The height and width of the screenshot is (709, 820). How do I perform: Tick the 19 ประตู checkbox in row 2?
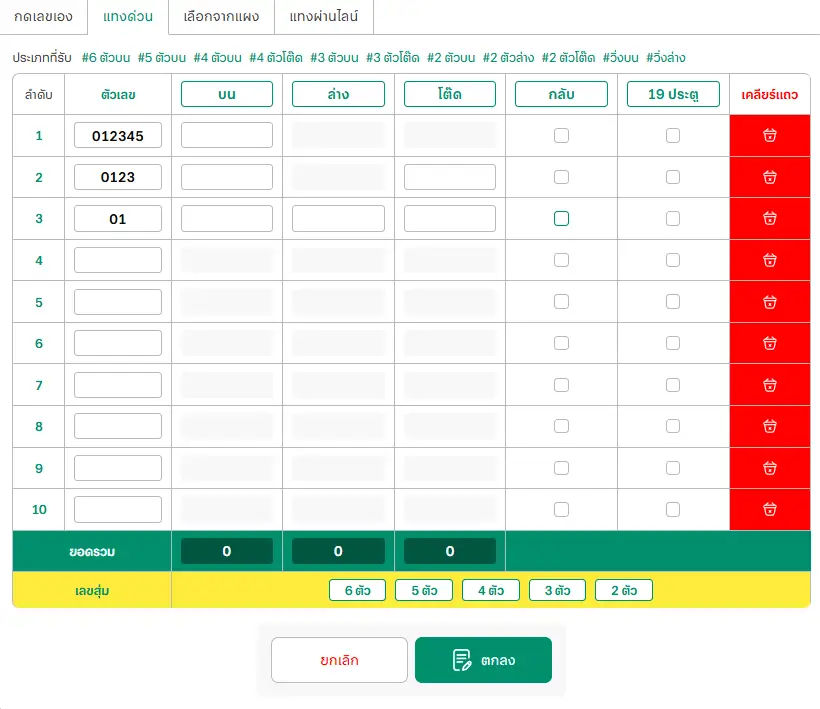(x=673, y=177)
